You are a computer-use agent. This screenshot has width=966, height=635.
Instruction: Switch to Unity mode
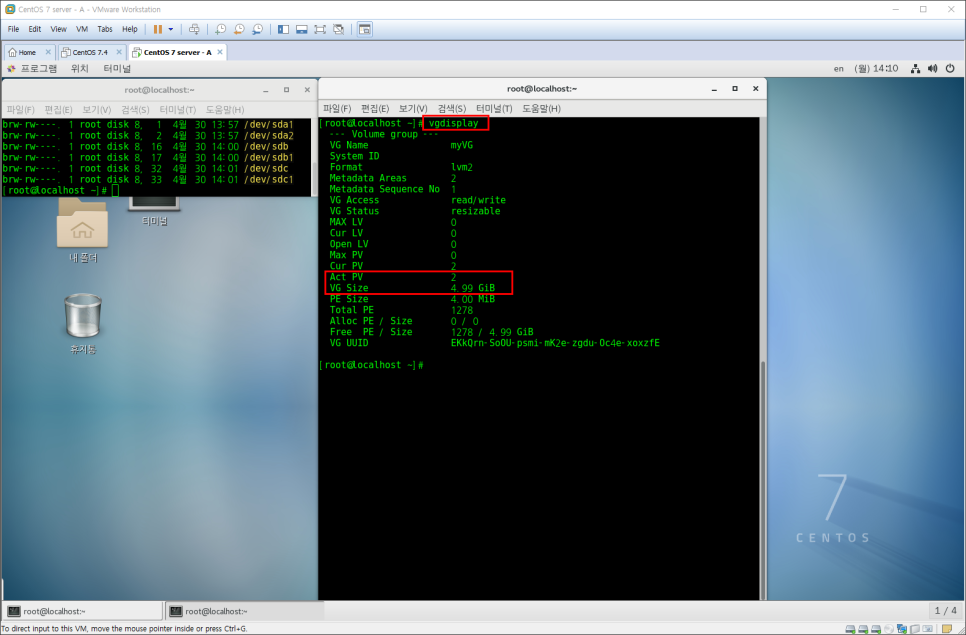click(338, 29)
